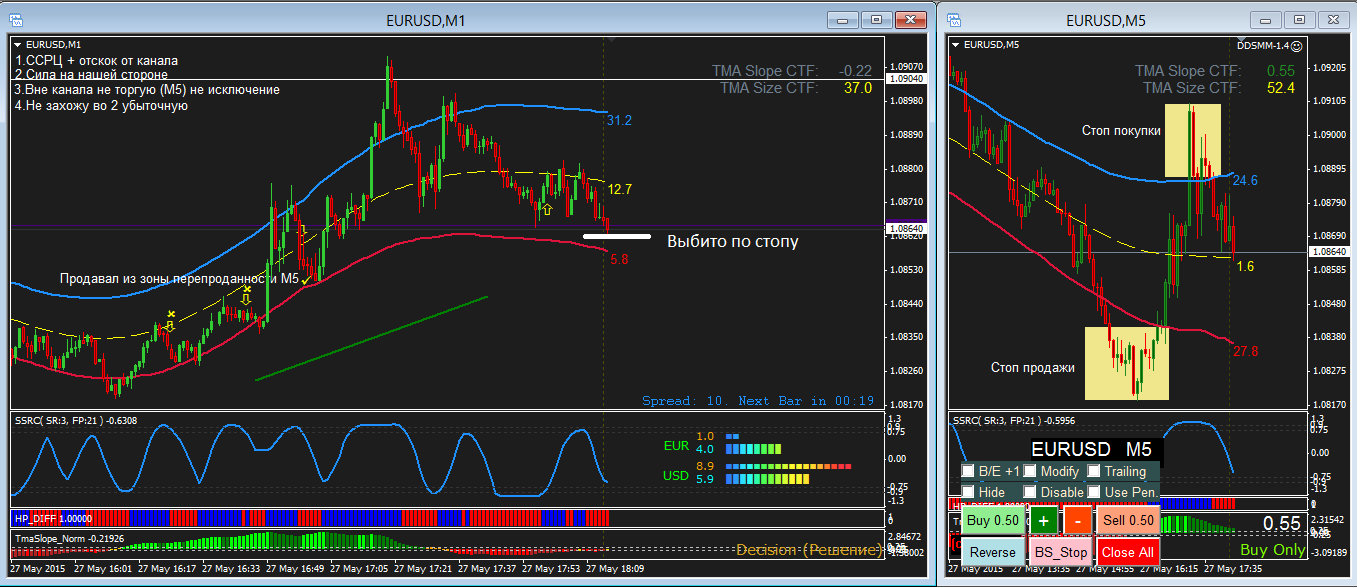This screenshot has width=1357, height=587.
Task: Restore down the EURUSD,M1 chart window
Action: 877,19
